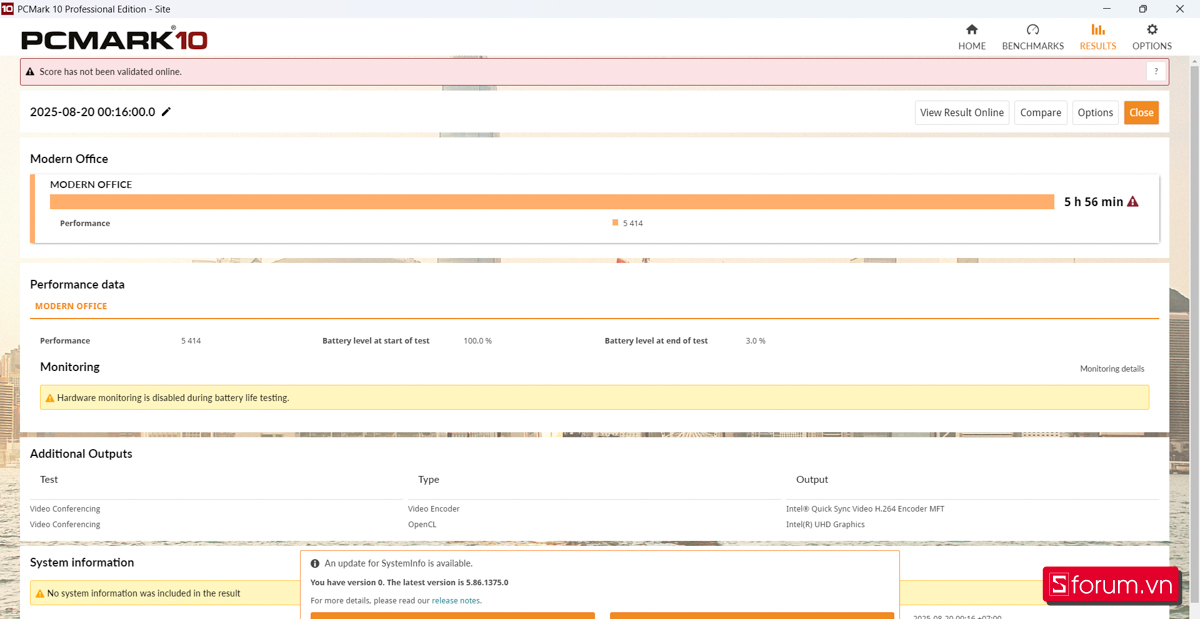Open the RESULTS section
This screenshot has width=1200, height=619.
pyautogui.click(x=1098, y=37)
